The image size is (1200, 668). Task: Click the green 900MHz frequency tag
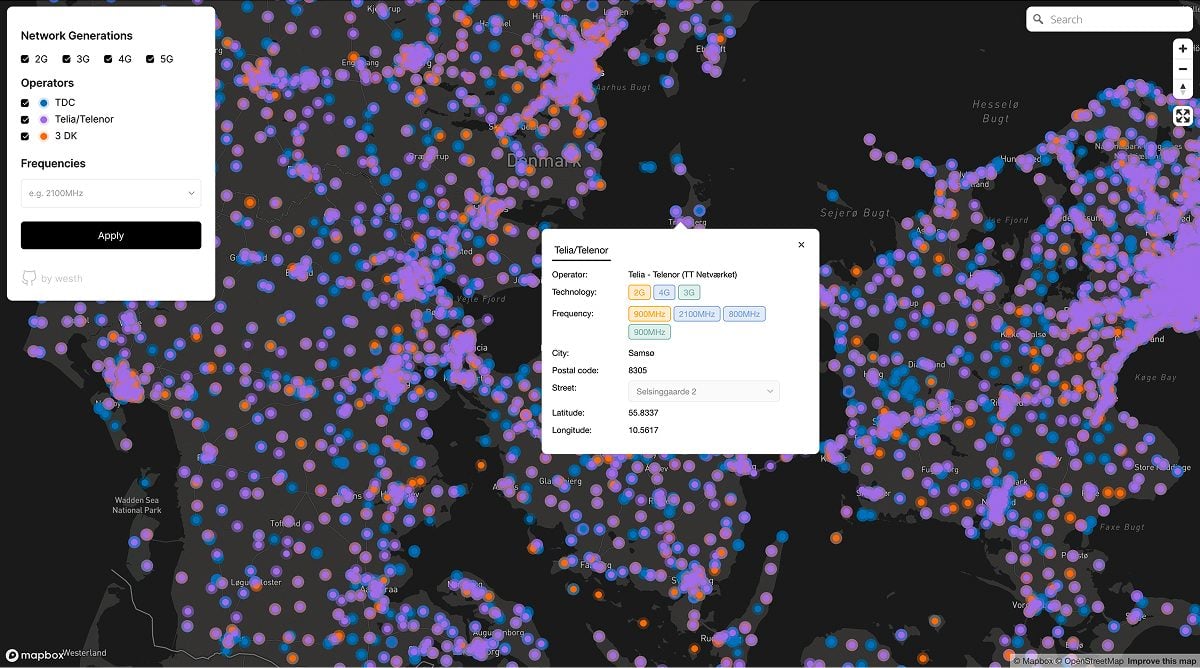point(650,332)
